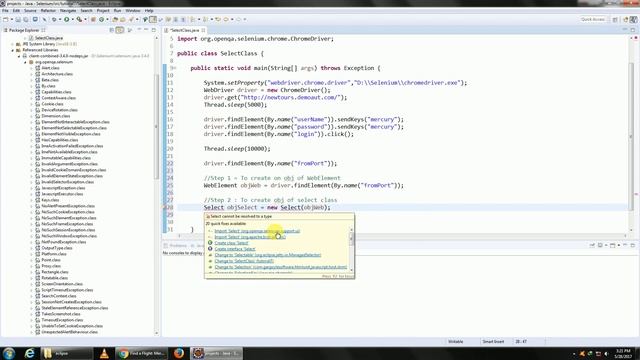Open the Navigate menu

coord(68,11)
